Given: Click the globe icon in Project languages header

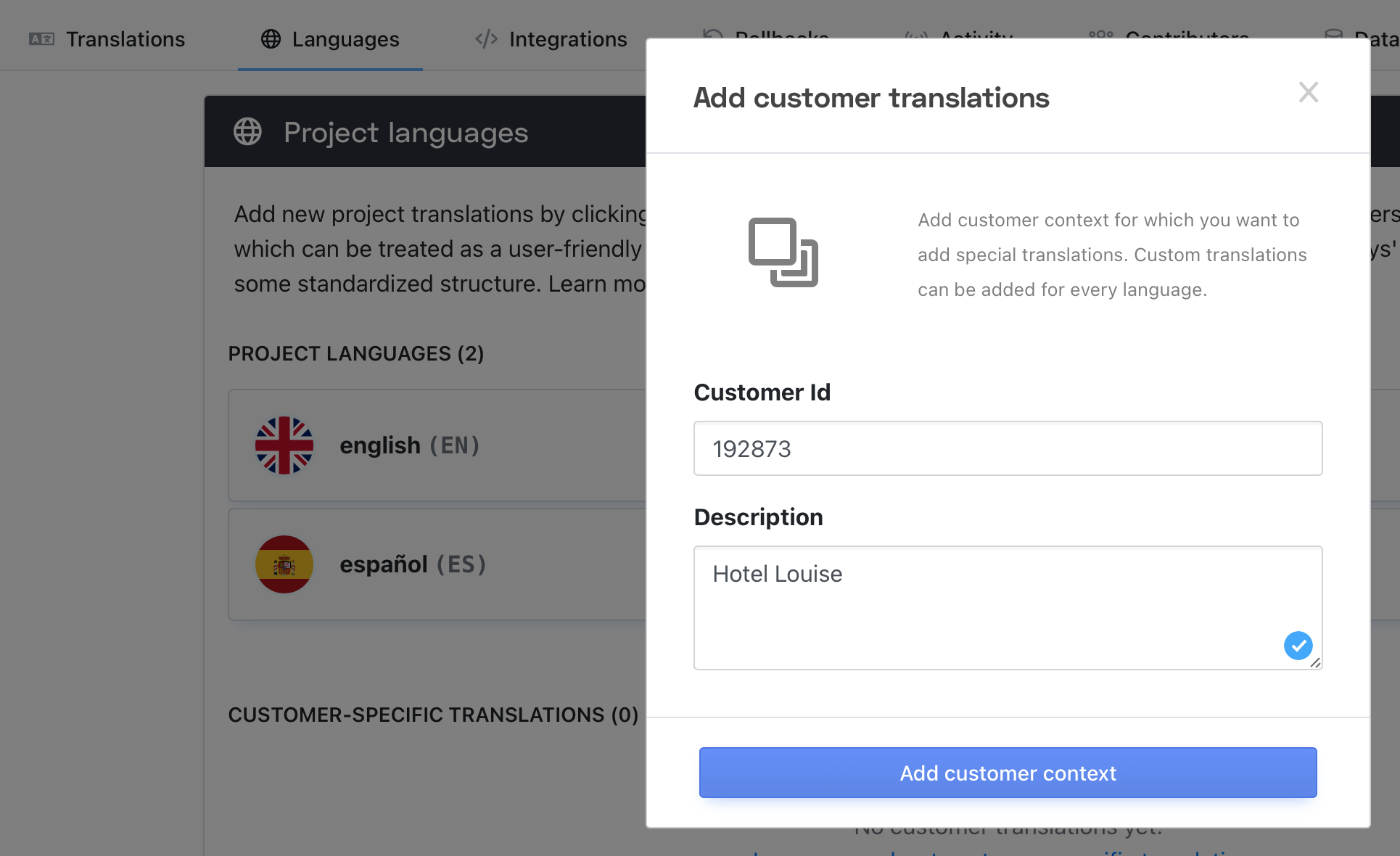Looking at the screenshot, I should click(x=247, y=132).
